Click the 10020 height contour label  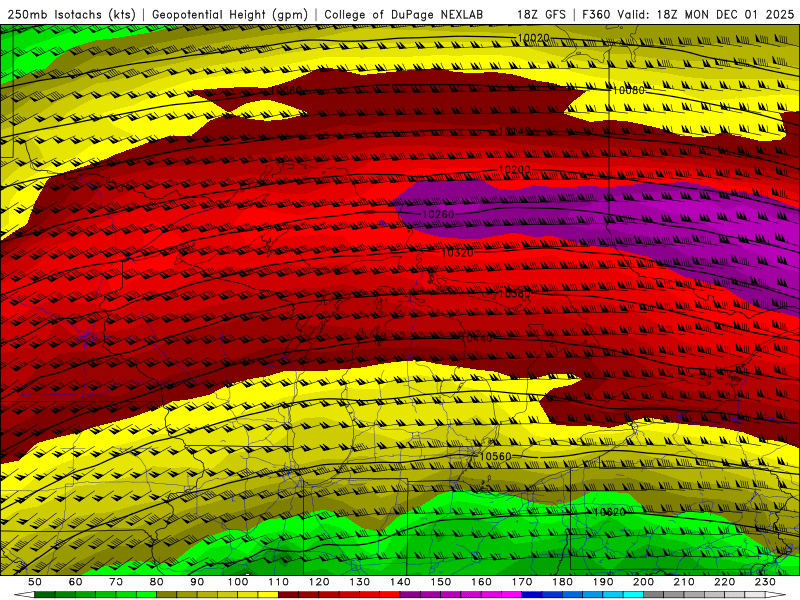pos(533,38)
